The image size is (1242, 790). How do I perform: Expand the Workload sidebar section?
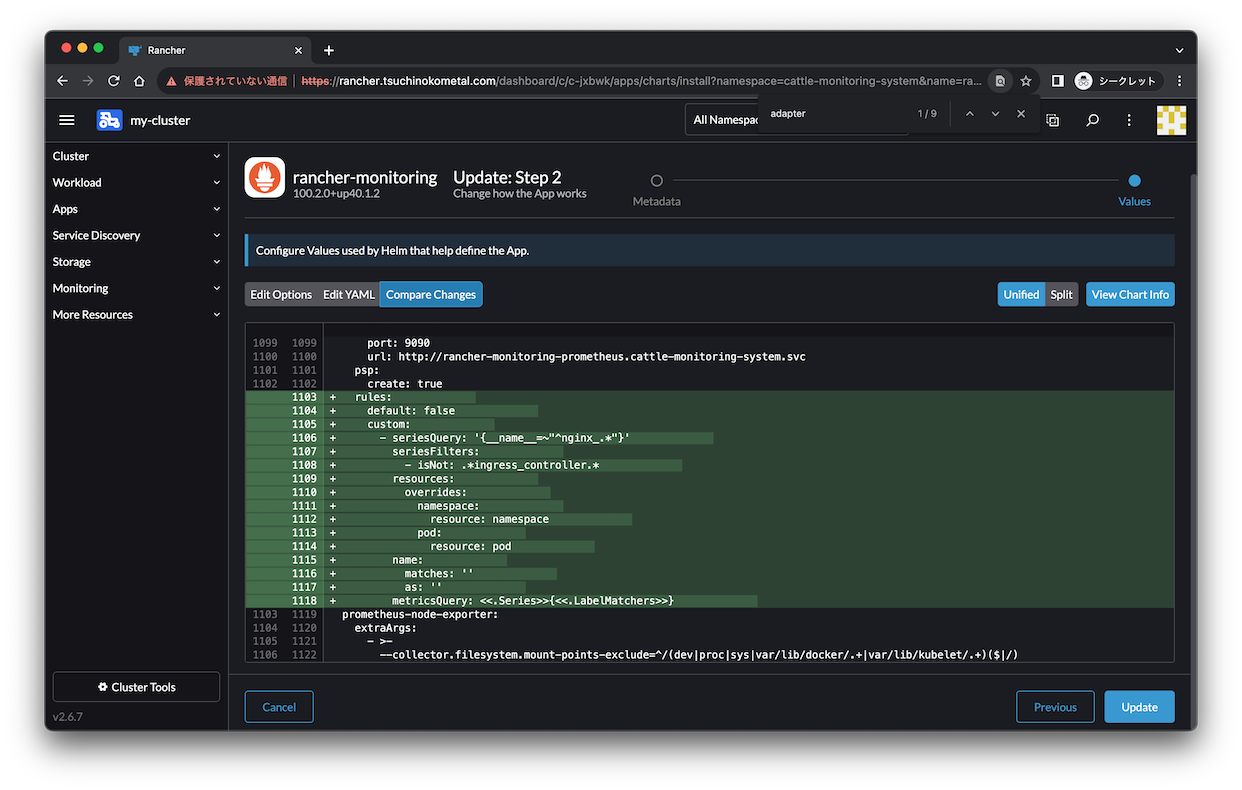point(137,182)
